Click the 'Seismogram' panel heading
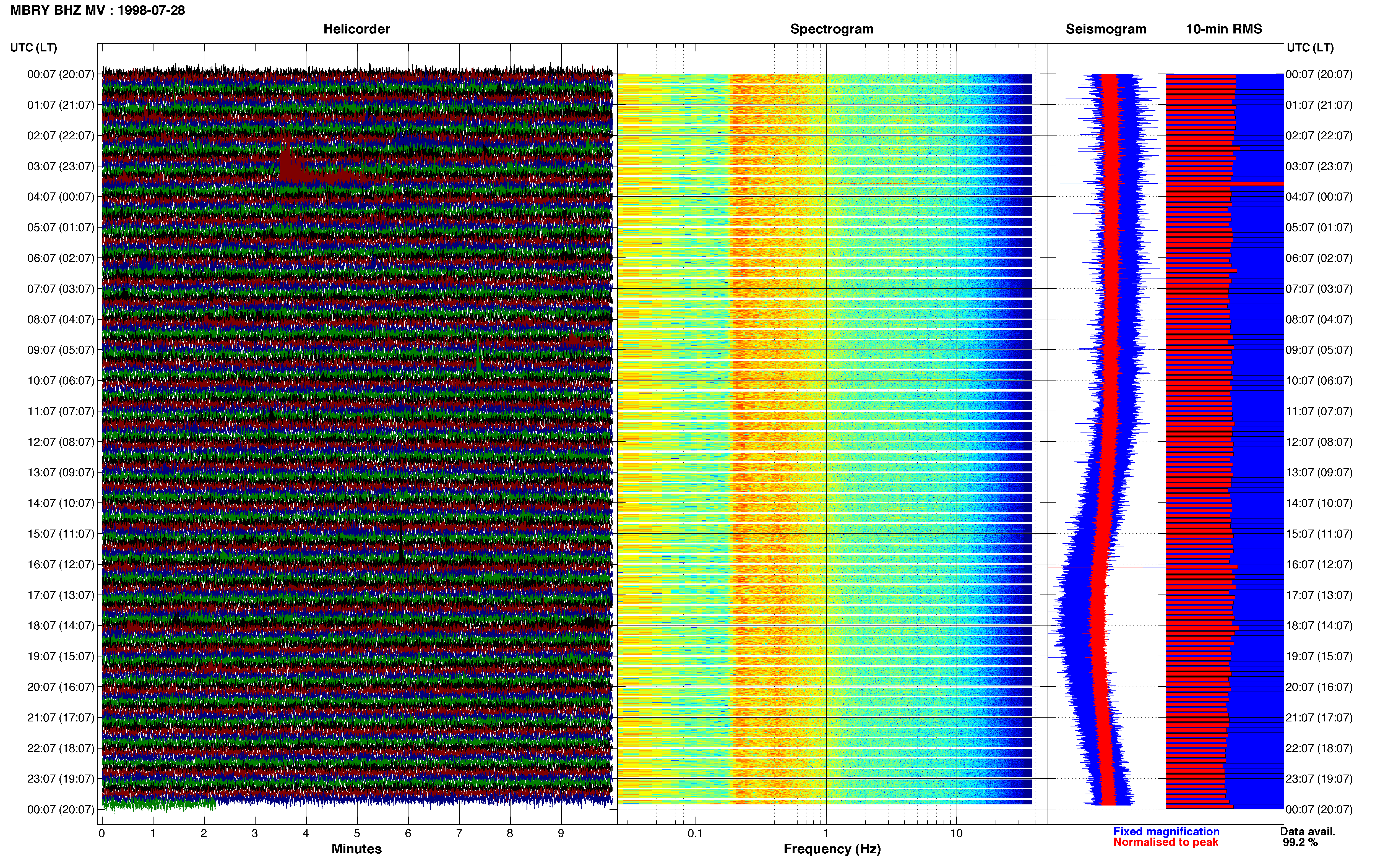1388x868 pixels. pos(1106,29)
